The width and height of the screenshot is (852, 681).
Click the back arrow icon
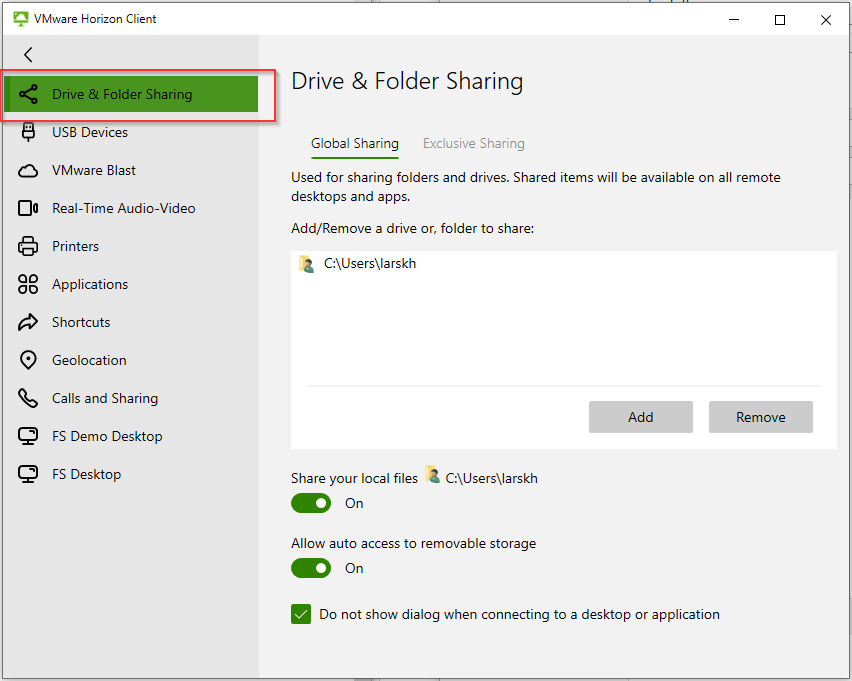coord(28,55)
